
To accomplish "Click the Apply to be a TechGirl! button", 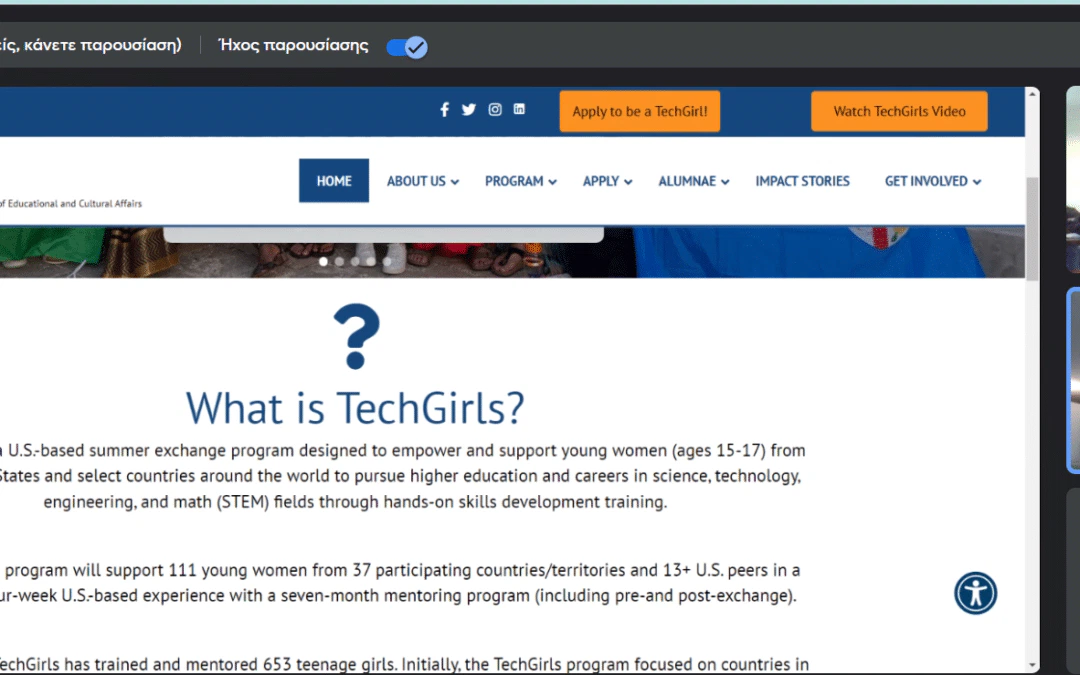I will [639, 111].
